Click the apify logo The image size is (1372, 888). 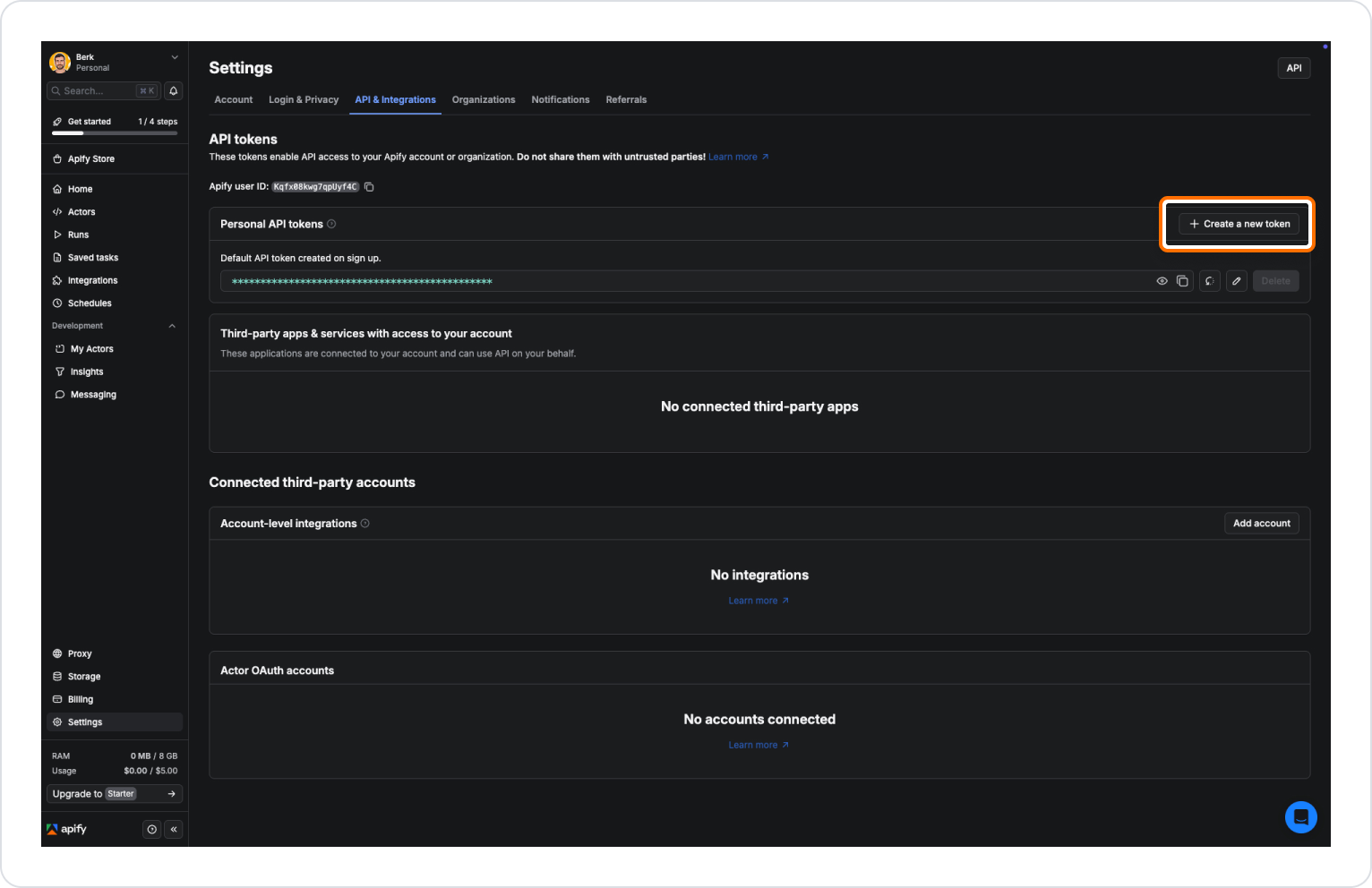(x=67, y=829)
